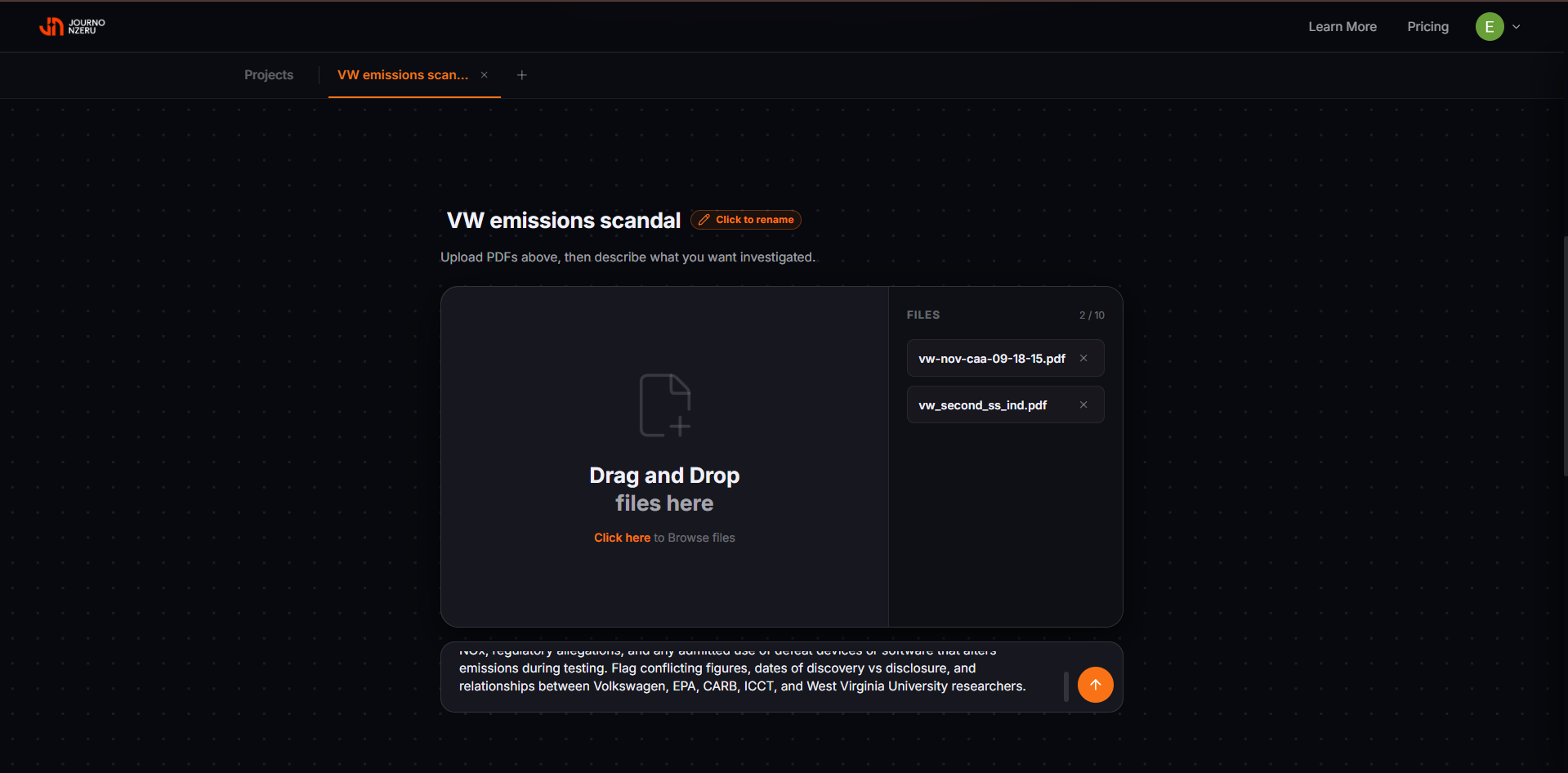Expand the account dropdown chevron

(x=1517, y=27)
